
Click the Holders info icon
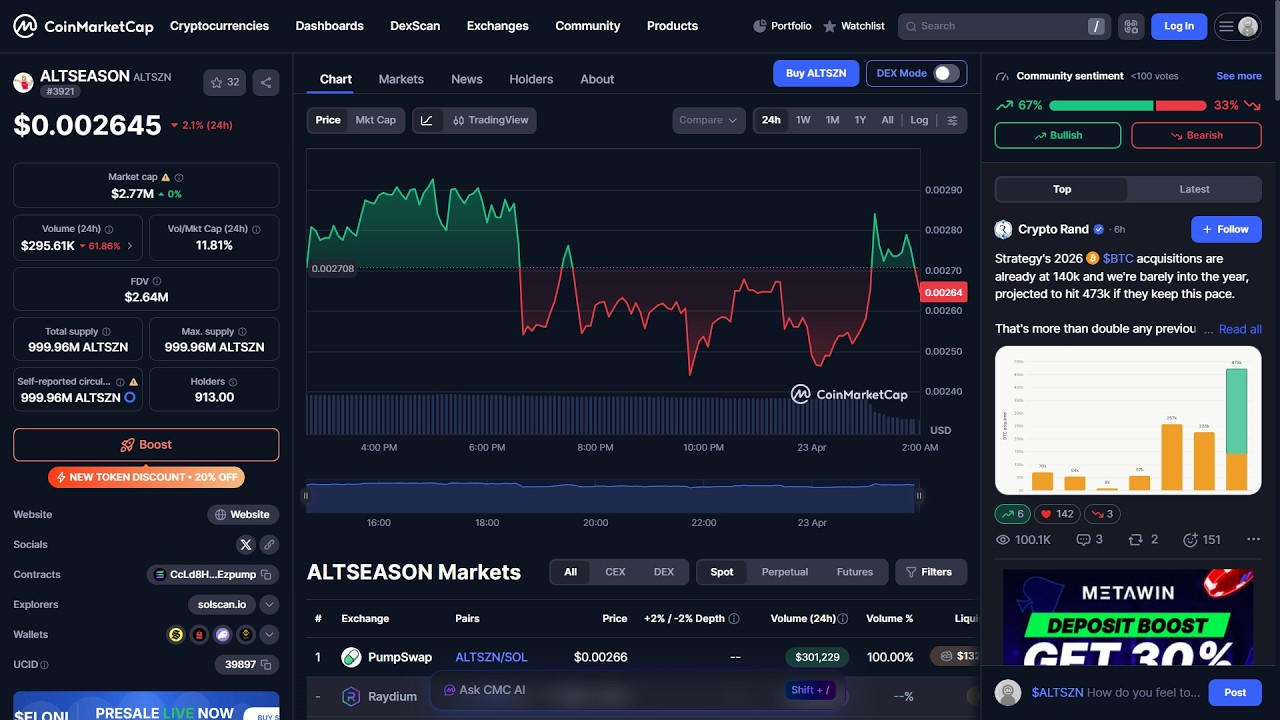tap(234, 381)
